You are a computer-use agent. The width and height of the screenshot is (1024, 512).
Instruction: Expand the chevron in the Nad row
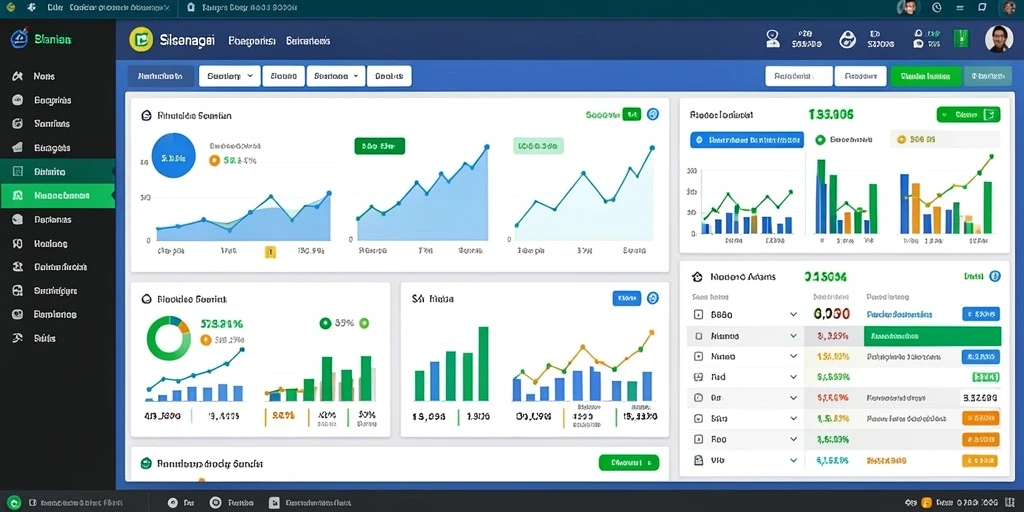(x=793, y=377)
